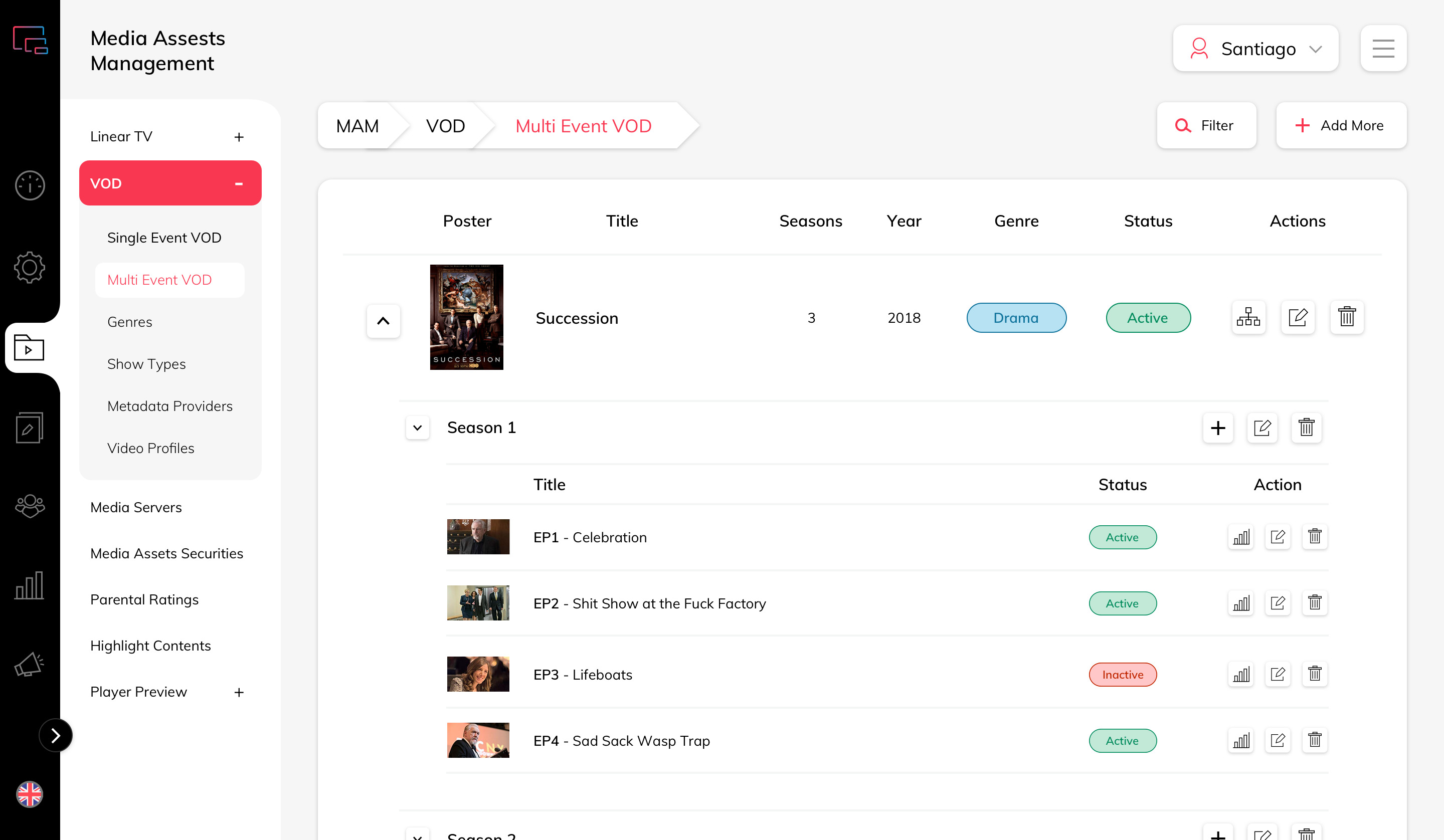Click the Succession poster thumbnail
Screen dimensions: 1444x840
[466, 317]
